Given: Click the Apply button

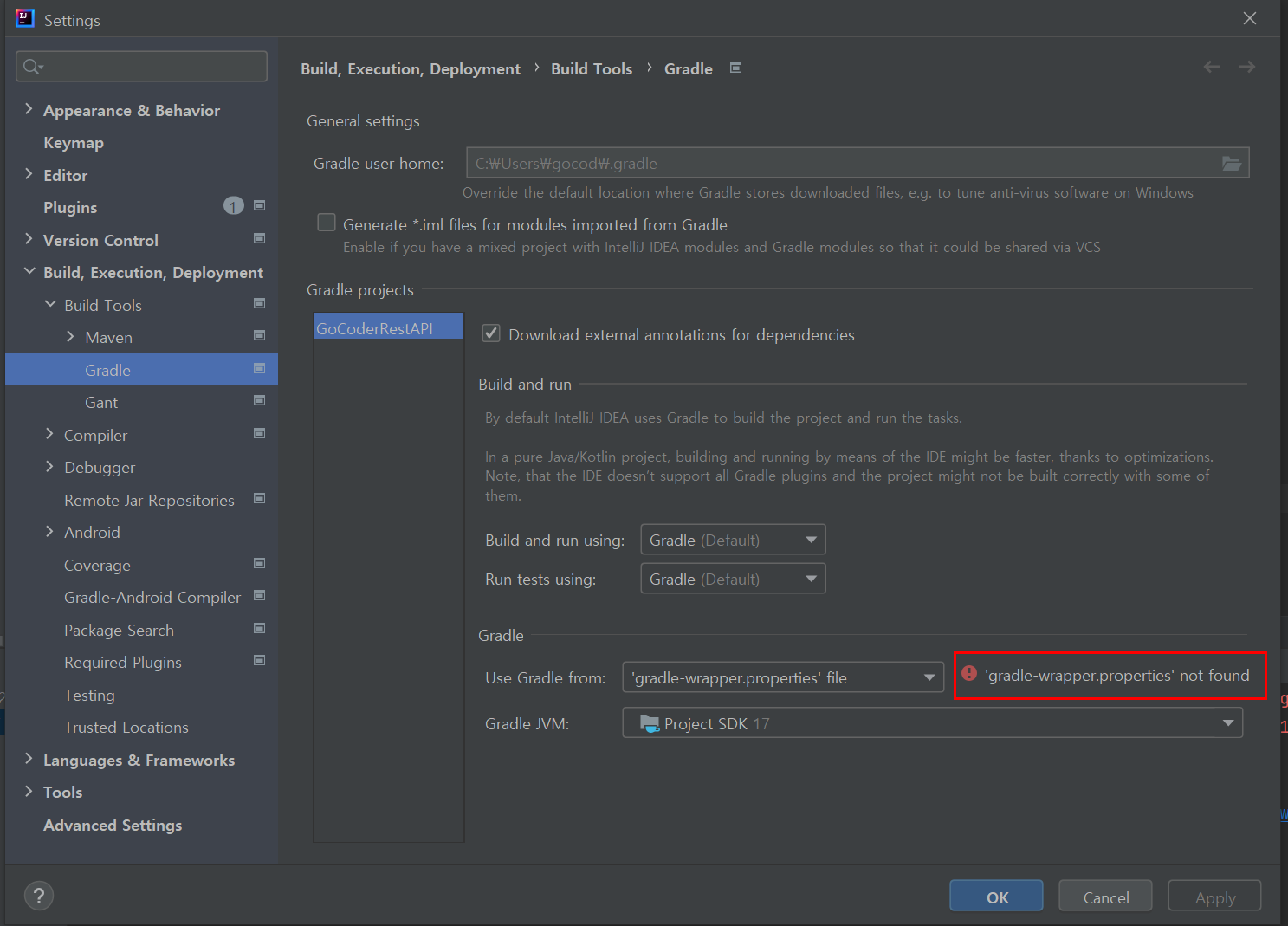Looking at the screenshot, I should point(1214,896).
